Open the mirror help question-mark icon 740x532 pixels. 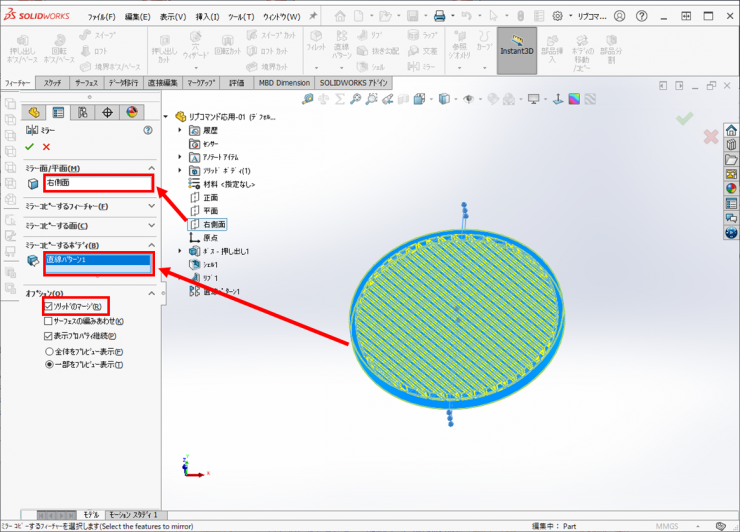148,130
